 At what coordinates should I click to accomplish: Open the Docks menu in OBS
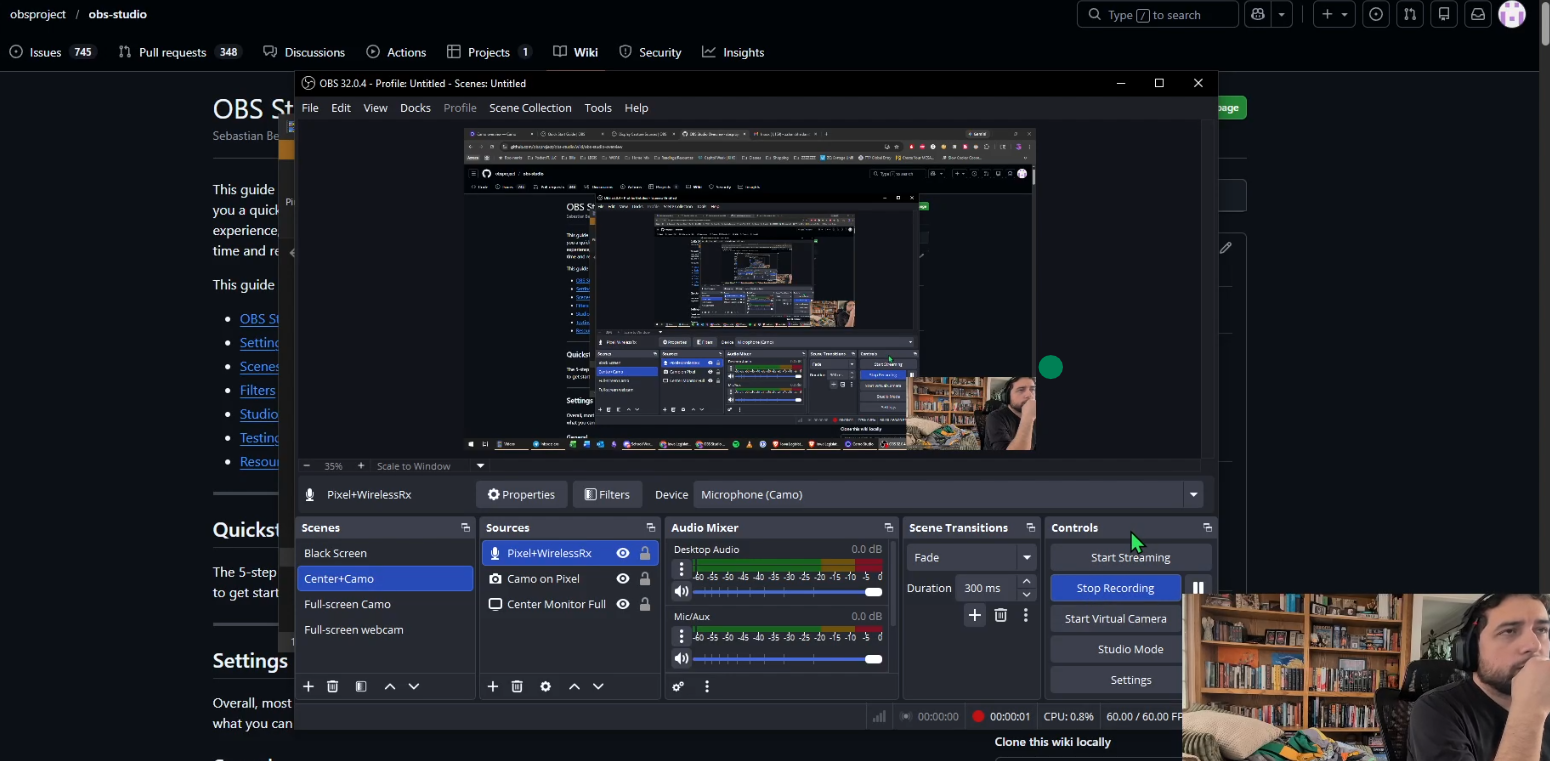tap(415, 108)
